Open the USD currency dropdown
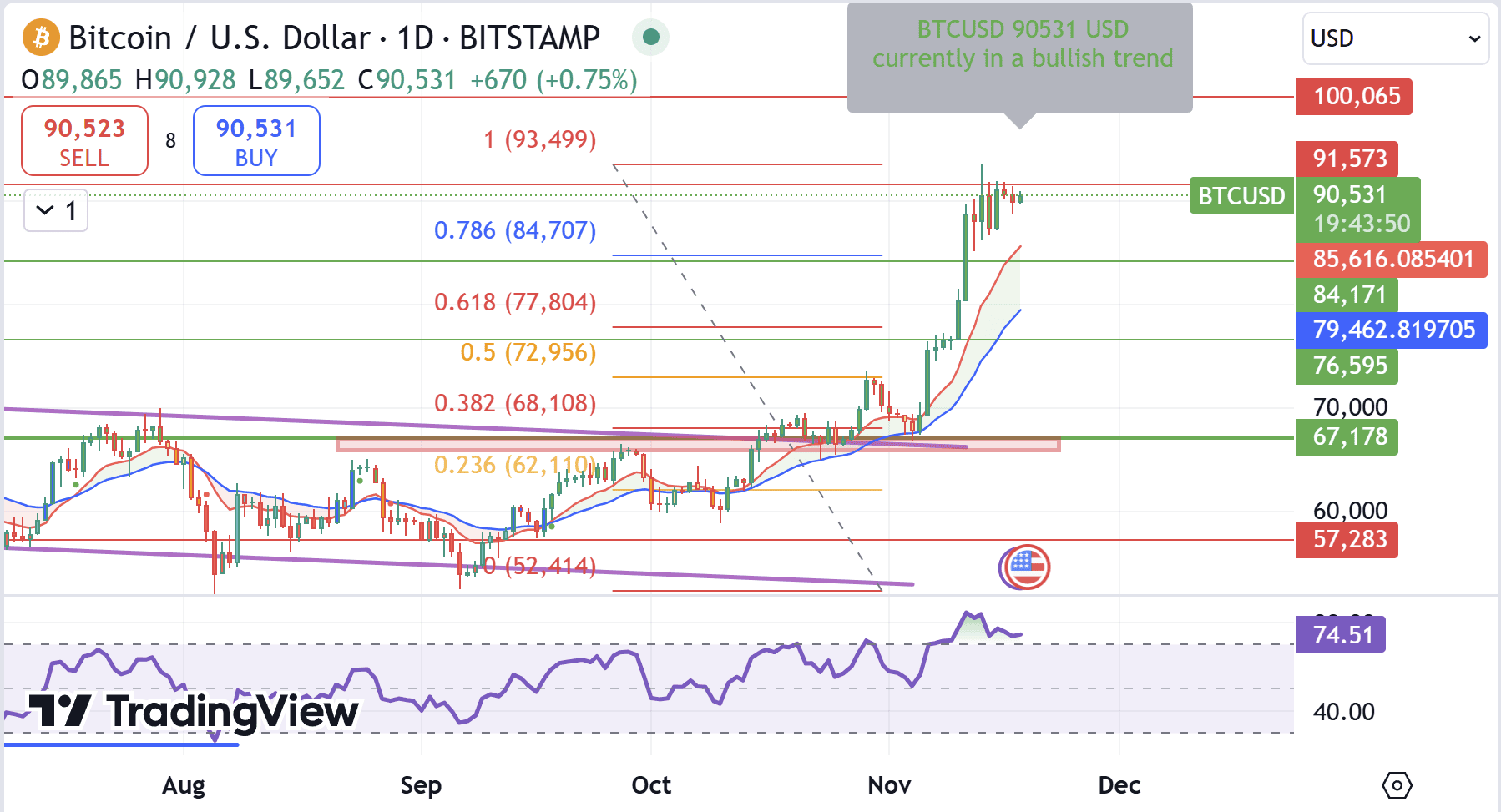Image resolution: width=1501 pixels, height=812 pixels. pyautogui.click(x=1395, y=38)
